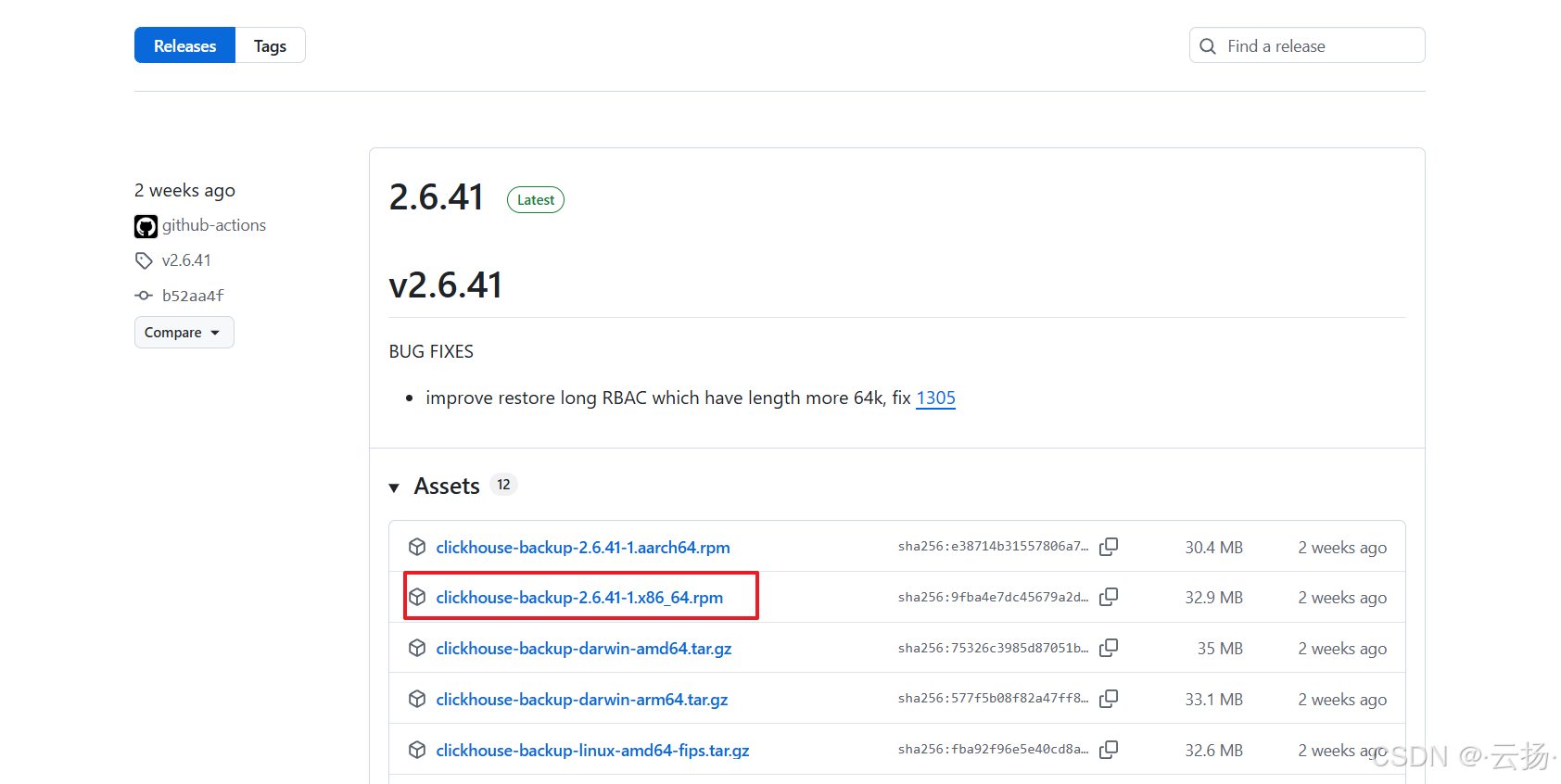The height and width of the screenshot is (784, 1561).
Task: Click the Latest badge
Action: pyautogui.click(x=536, y=199)
